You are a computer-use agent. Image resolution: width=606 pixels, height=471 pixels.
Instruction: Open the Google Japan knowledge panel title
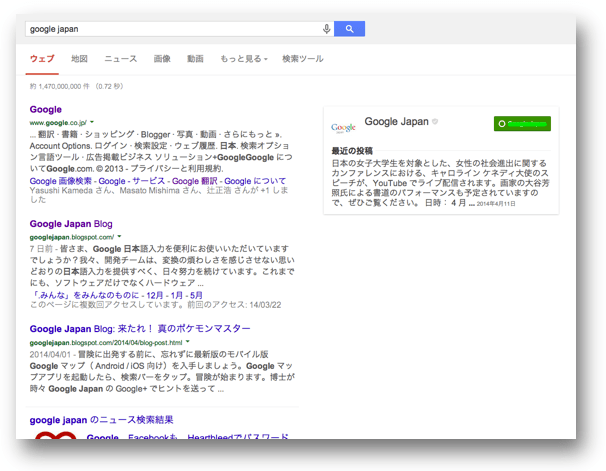397,122
